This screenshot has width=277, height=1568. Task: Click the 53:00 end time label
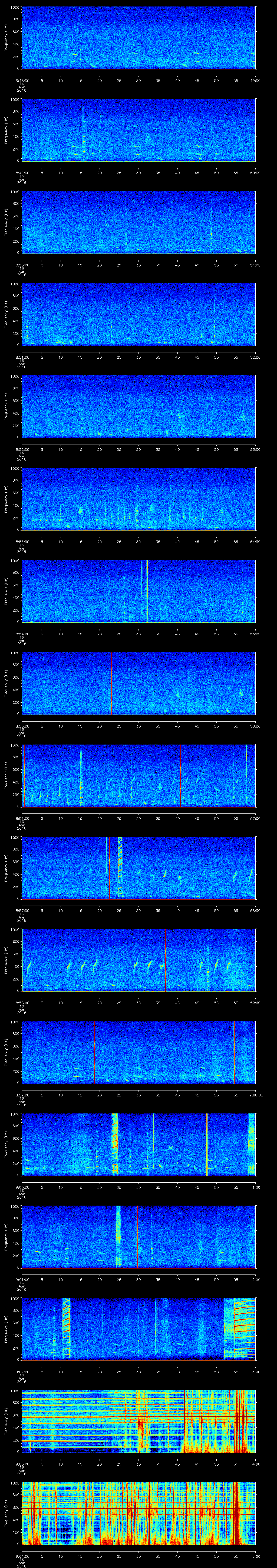(256, 449)
